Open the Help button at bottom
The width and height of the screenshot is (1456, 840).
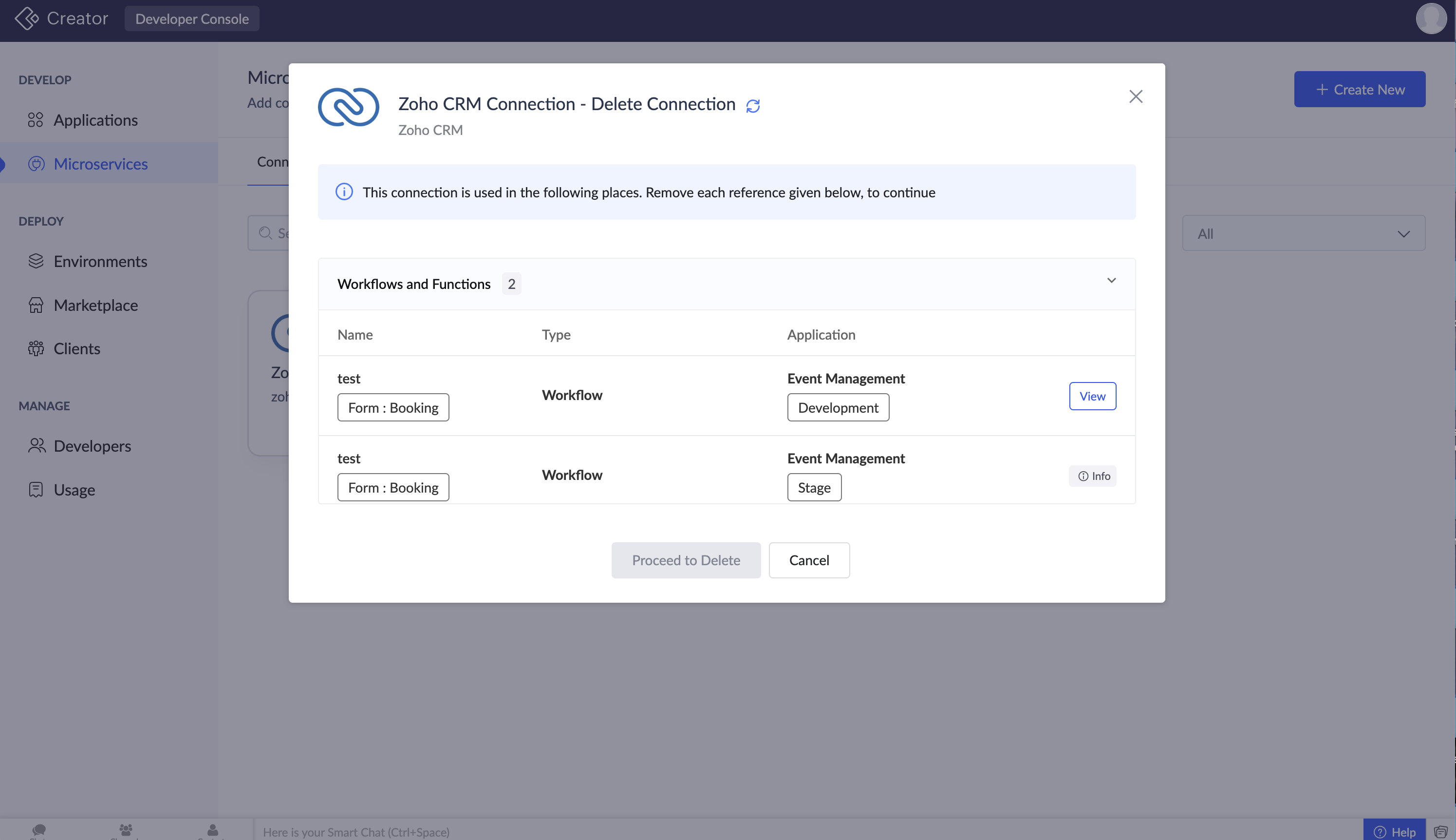pyautogui.click(x=1394, y=831)
